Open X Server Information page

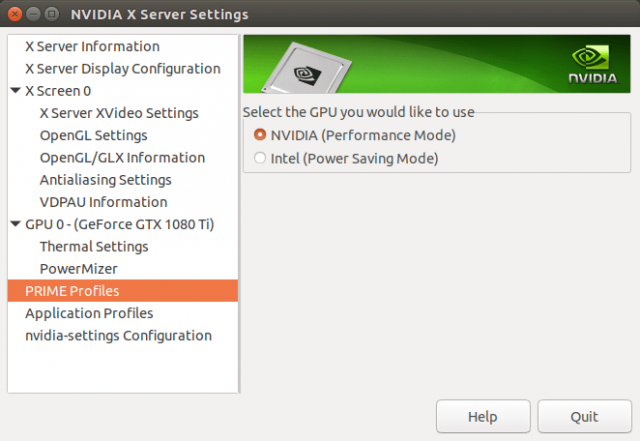pos(92,47)
